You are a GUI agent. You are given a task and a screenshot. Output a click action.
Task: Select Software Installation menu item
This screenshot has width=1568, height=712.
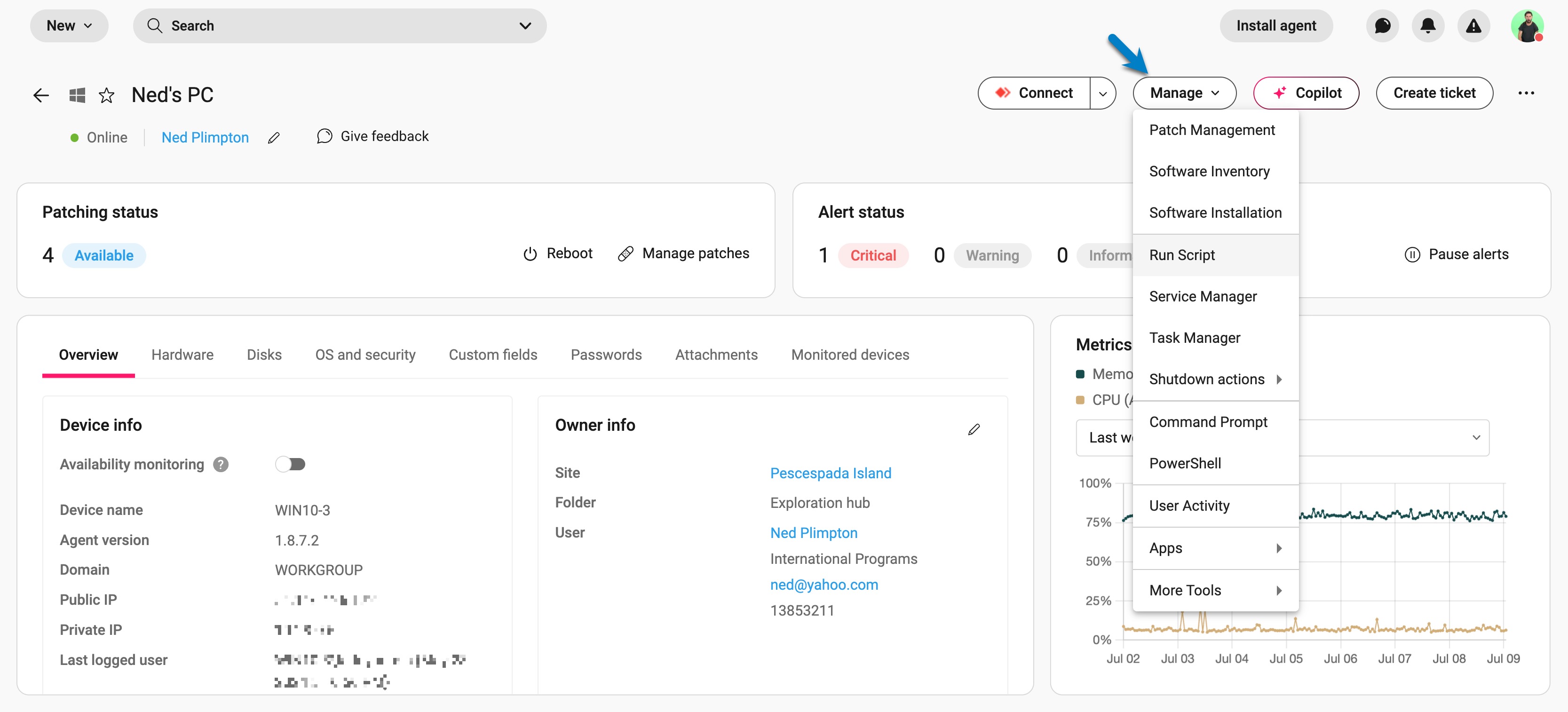click(1216, 213)
